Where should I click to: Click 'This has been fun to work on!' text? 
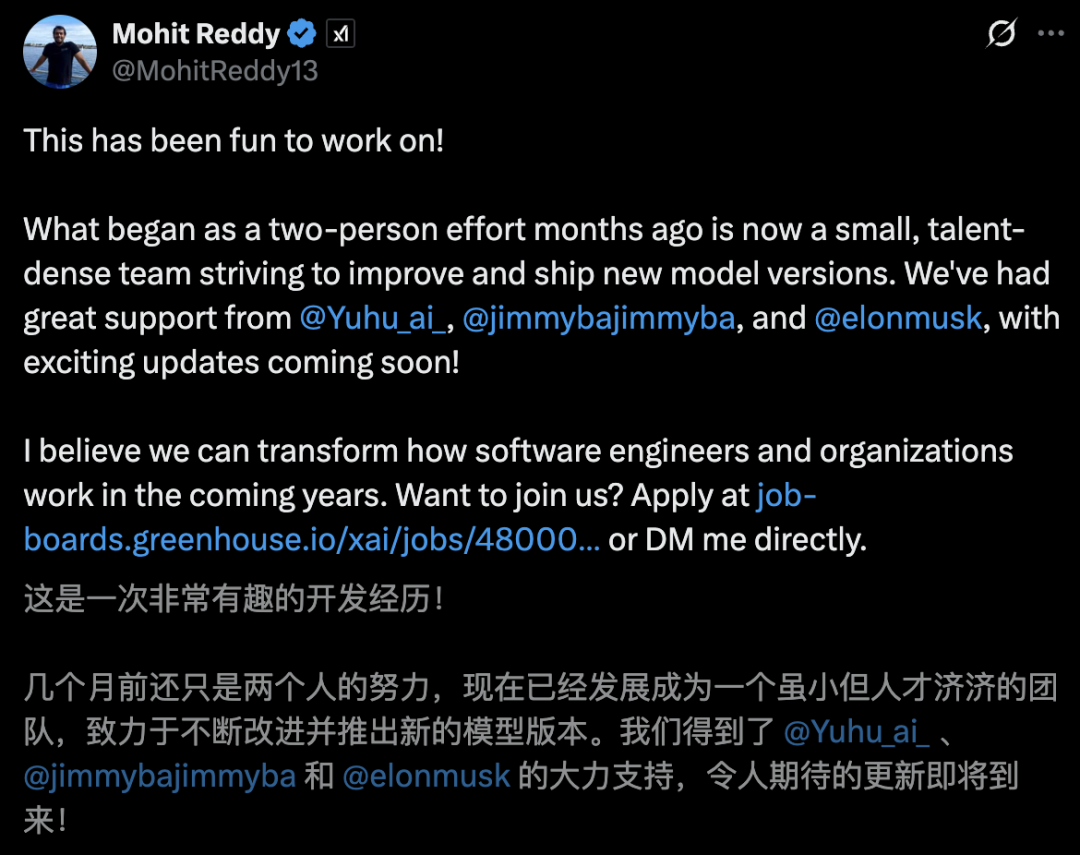[x=233, y=141]
